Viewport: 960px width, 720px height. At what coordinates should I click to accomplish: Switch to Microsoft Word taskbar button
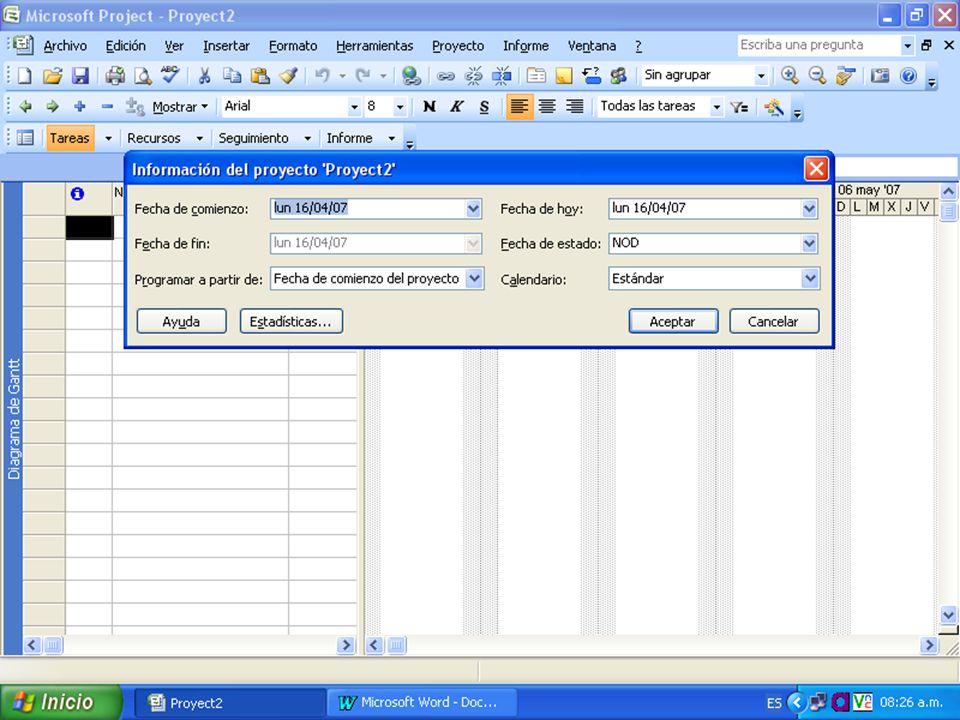[x=422, y=702]
